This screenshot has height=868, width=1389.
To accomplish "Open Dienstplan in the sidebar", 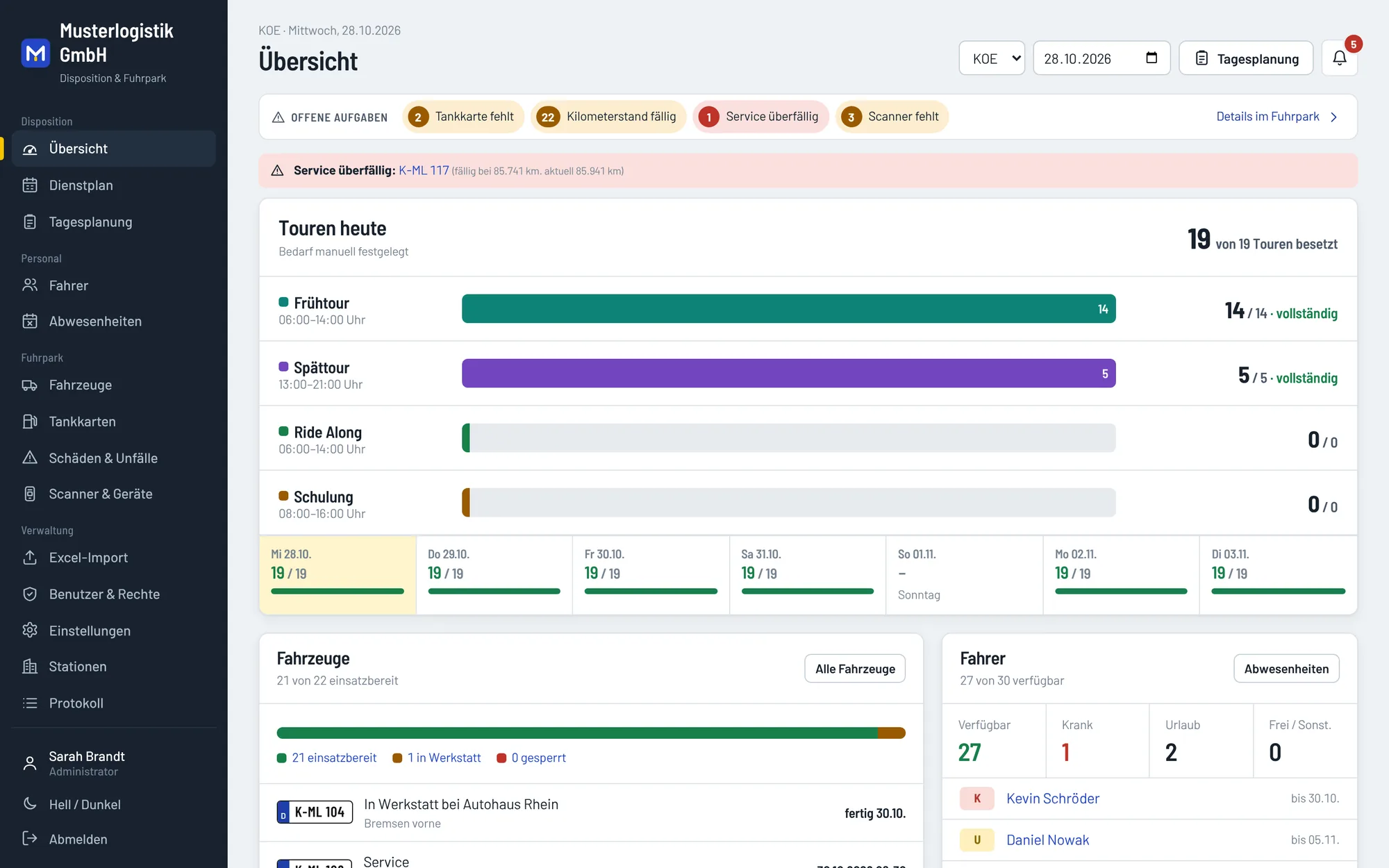I will tap(114, 185).
